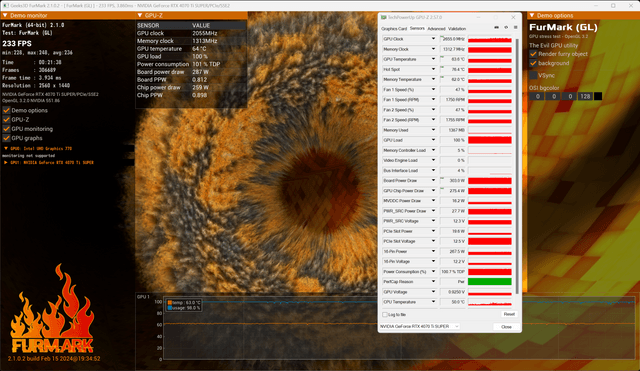The height and width of the screenshot is (371, 640).
Task: Click the GPU-Z refresh icon
Action: click(x=506, y=28)
